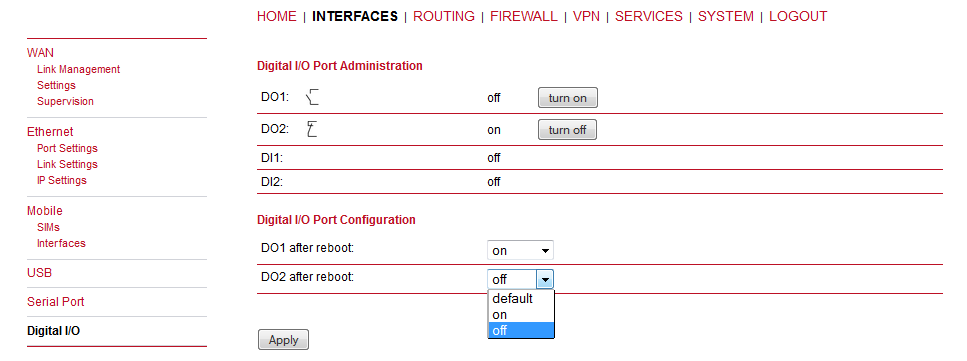The width and height of the screenshot is (967, 361).
Task: Log out using the LOGOUT link
Action: [798, 17]
